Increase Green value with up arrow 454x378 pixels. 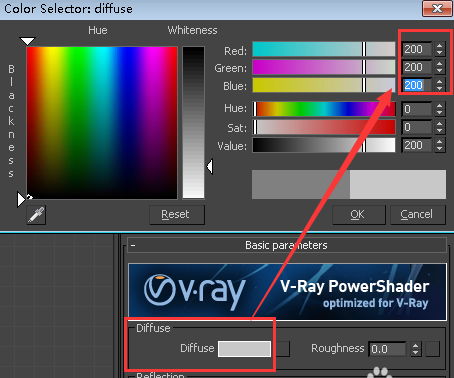click(x=440, y=64)
